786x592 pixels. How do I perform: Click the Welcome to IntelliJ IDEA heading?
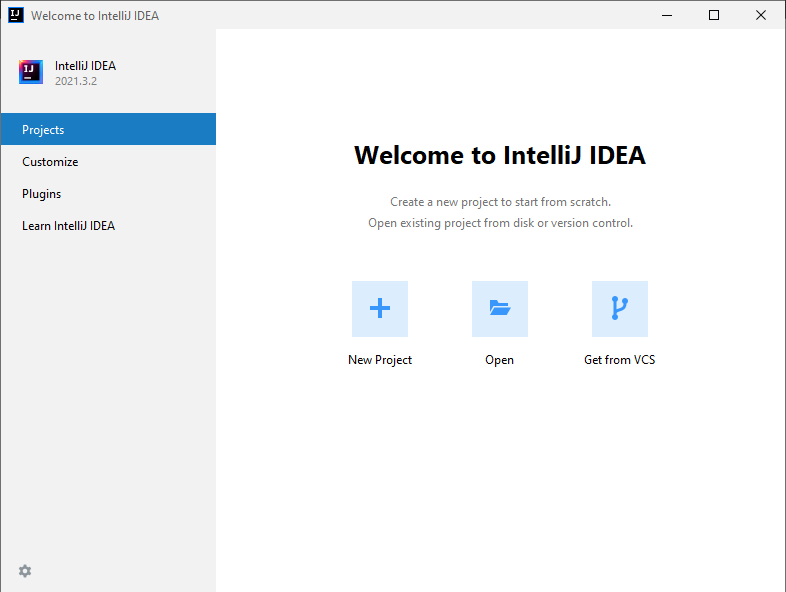(500, 155)
